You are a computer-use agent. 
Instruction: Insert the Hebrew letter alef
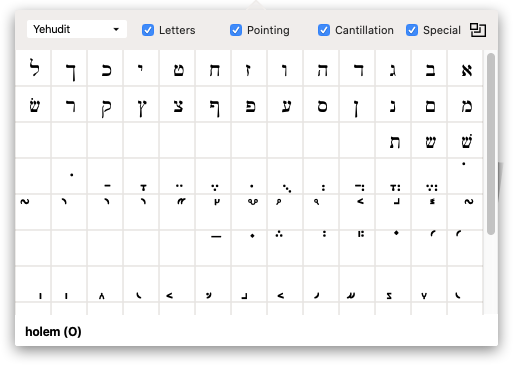tap(466, 68)
